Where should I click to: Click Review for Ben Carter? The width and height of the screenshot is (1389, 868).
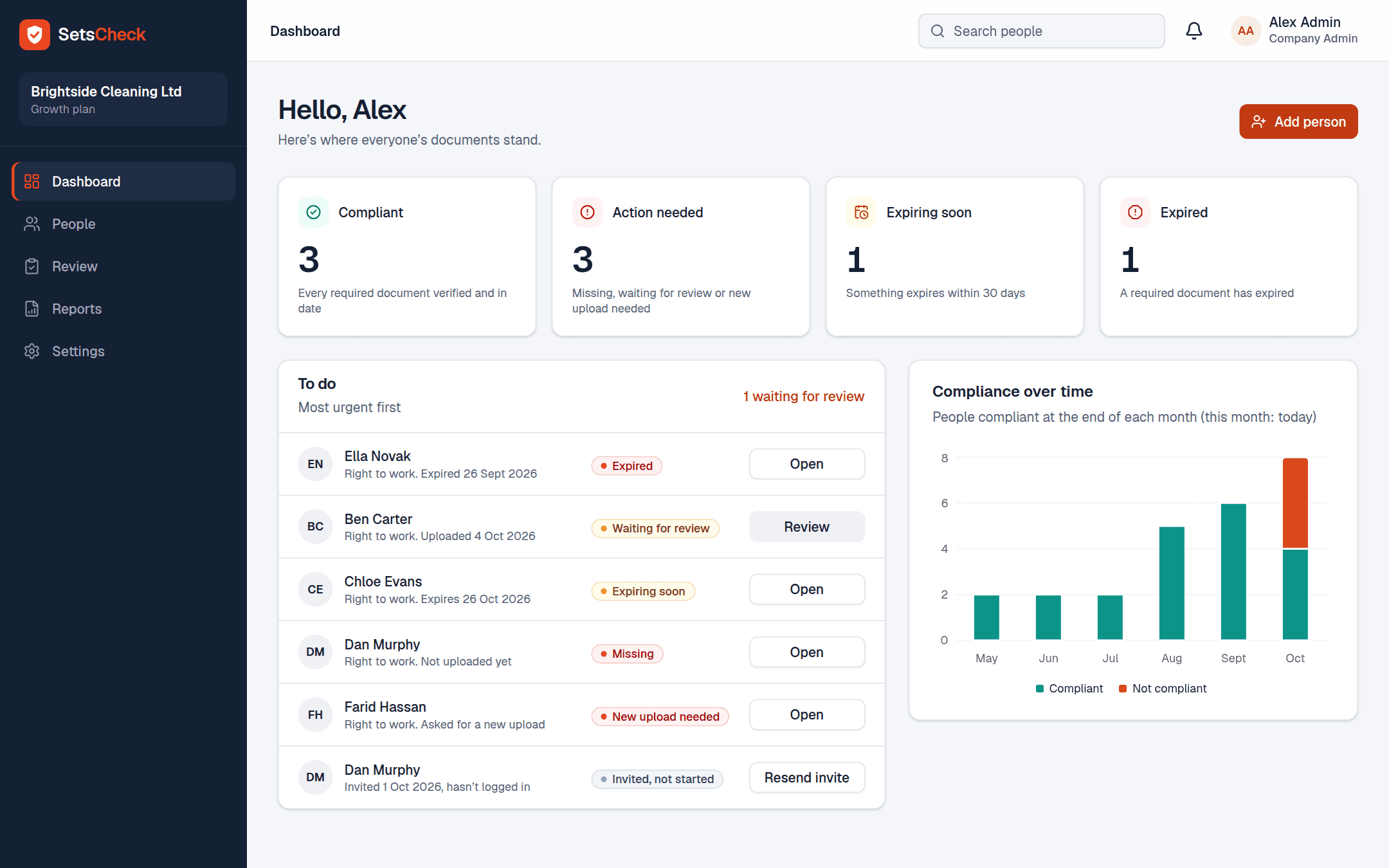click(807, 527)
